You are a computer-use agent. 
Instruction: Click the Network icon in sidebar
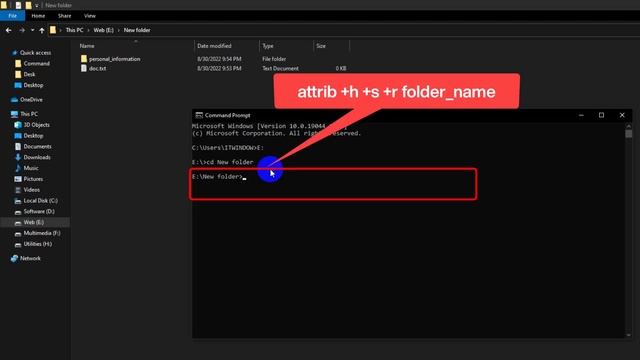click(x=14, y=258)
